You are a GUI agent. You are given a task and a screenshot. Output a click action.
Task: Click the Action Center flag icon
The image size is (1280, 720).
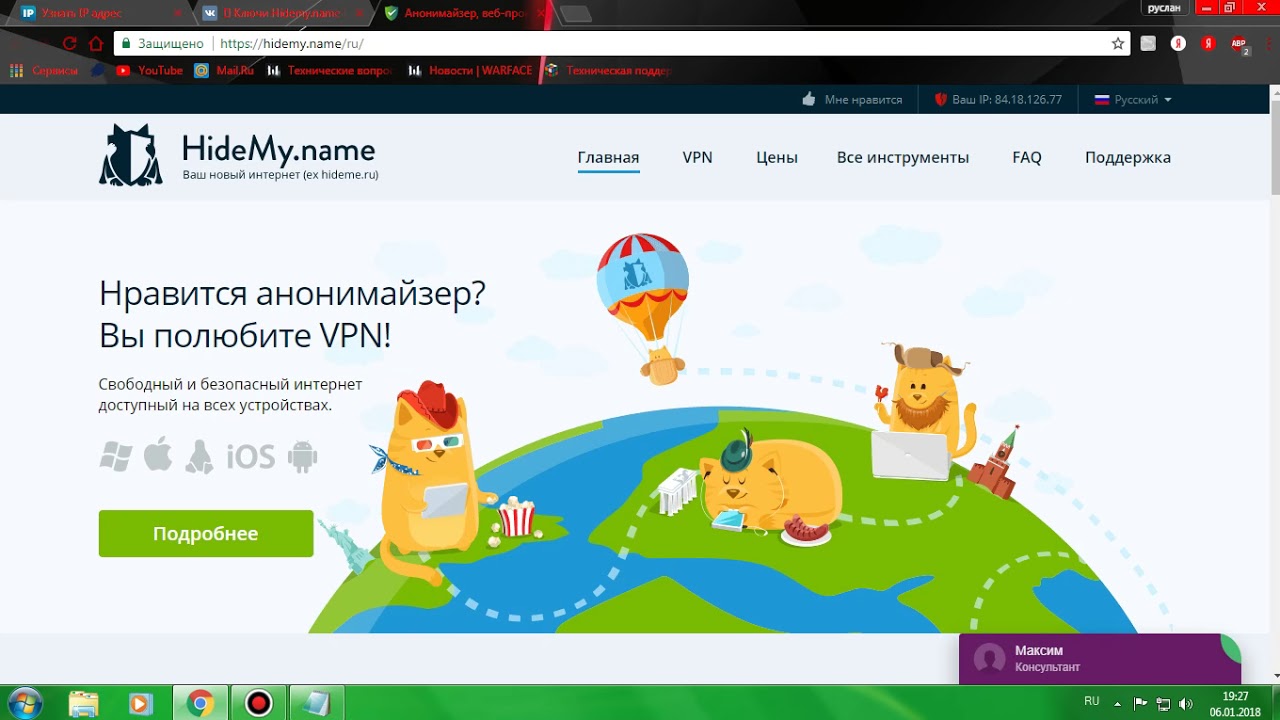tap(1140, 703)
